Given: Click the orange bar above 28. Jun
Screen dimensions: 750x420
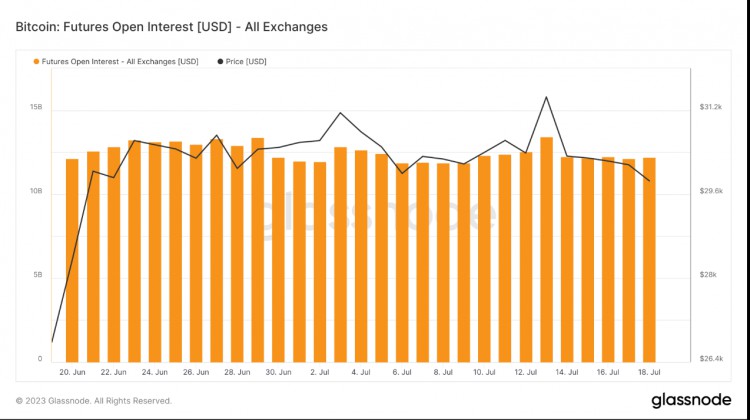Looking at the screenshot, I should pyautogui.click(x=237, y=255).
